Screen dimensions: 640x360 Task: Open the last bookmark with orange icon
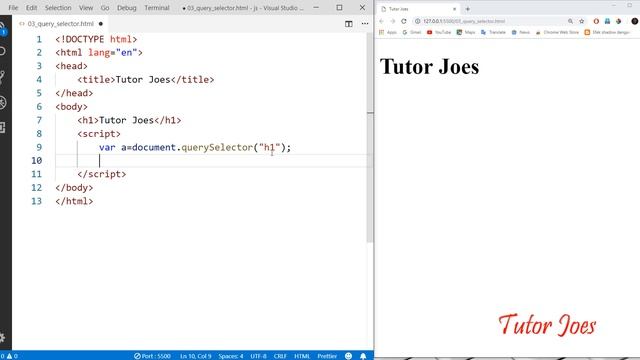tap(607, 32)
